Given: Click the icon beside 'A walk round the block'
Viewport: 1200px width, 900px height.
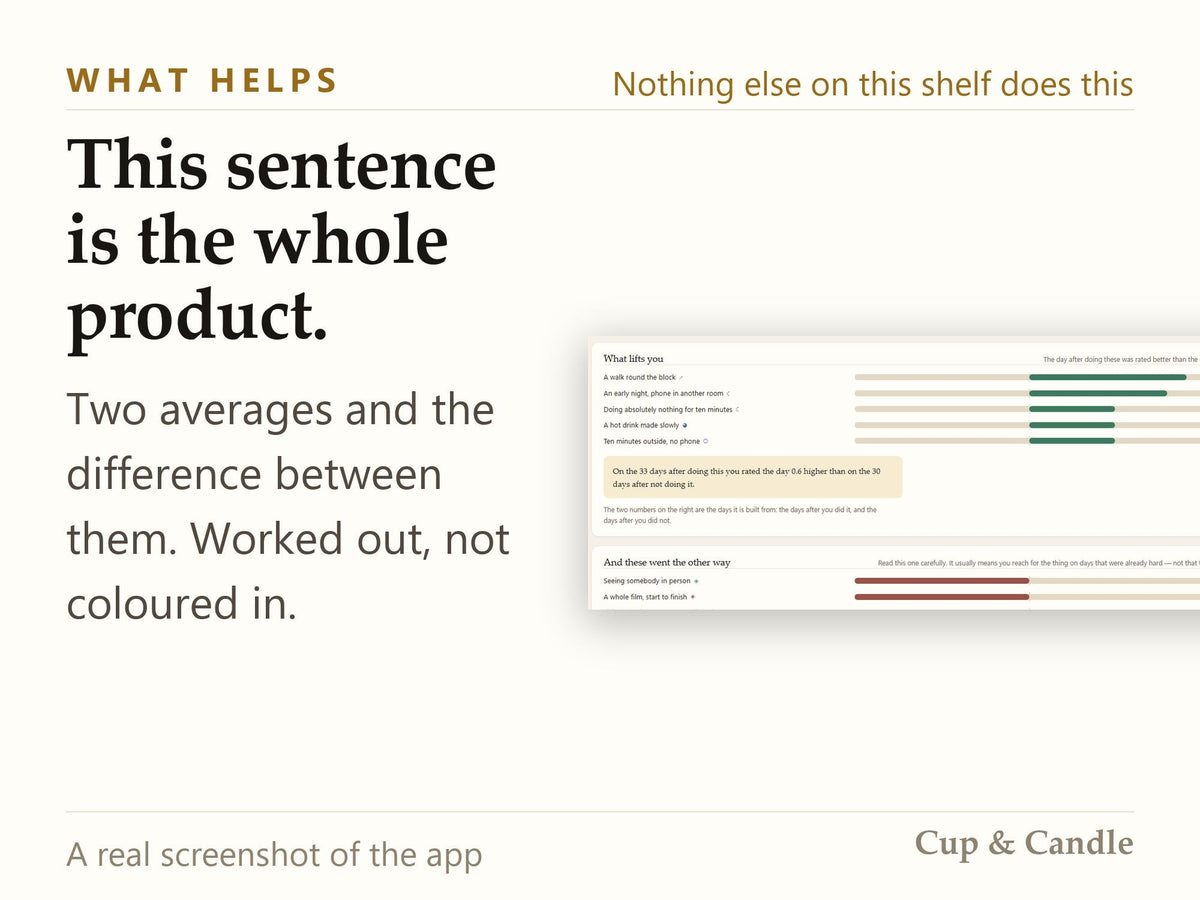Looking at the screenshot, I should (x=682, y=377).
